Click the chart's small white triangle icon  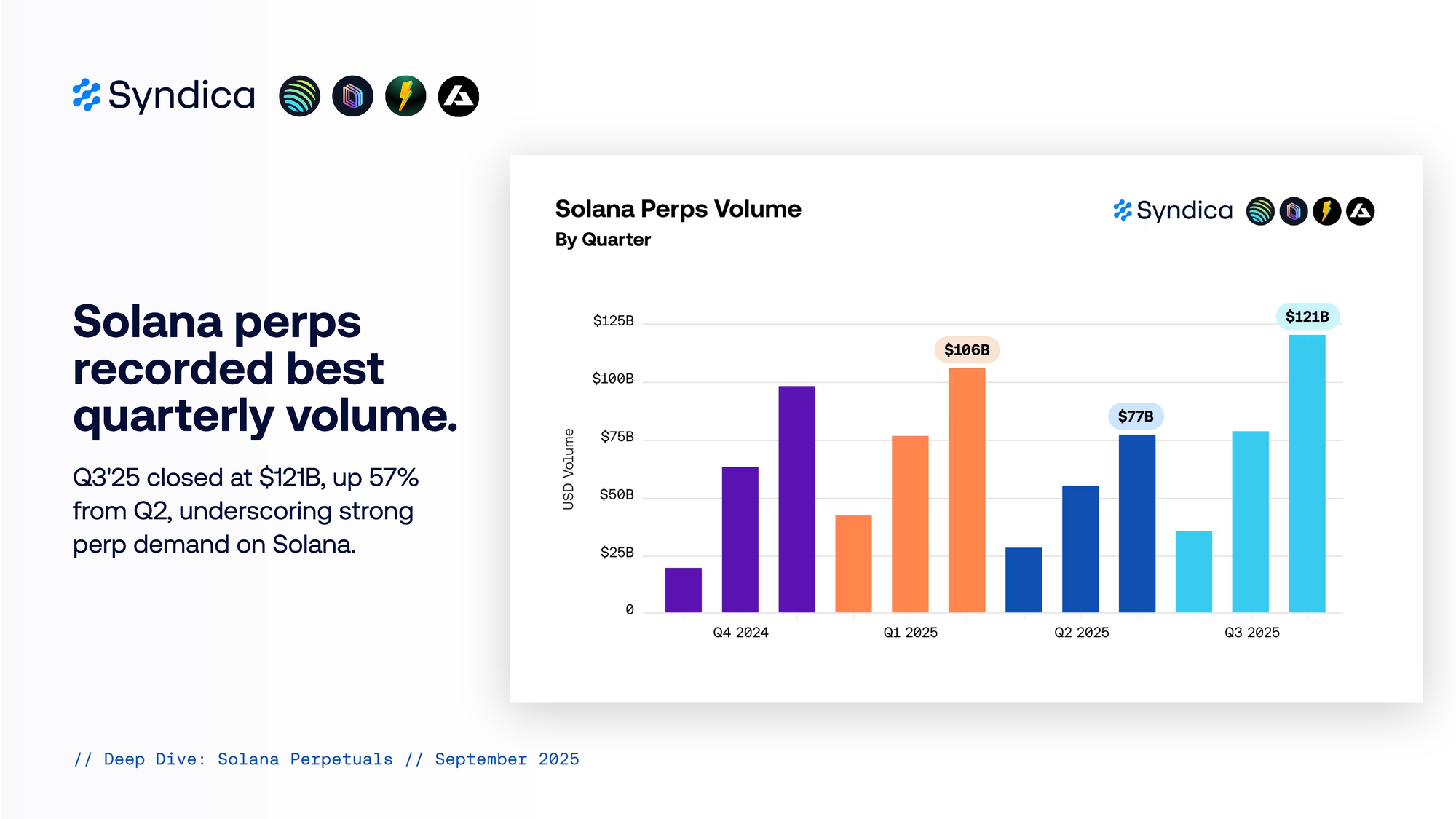(x=1360, y=211)
